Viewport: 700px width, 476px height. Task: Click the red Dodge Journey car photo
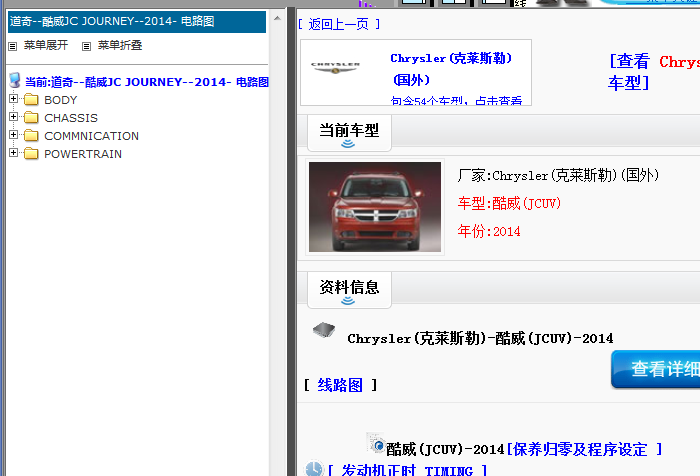(375, 207)
